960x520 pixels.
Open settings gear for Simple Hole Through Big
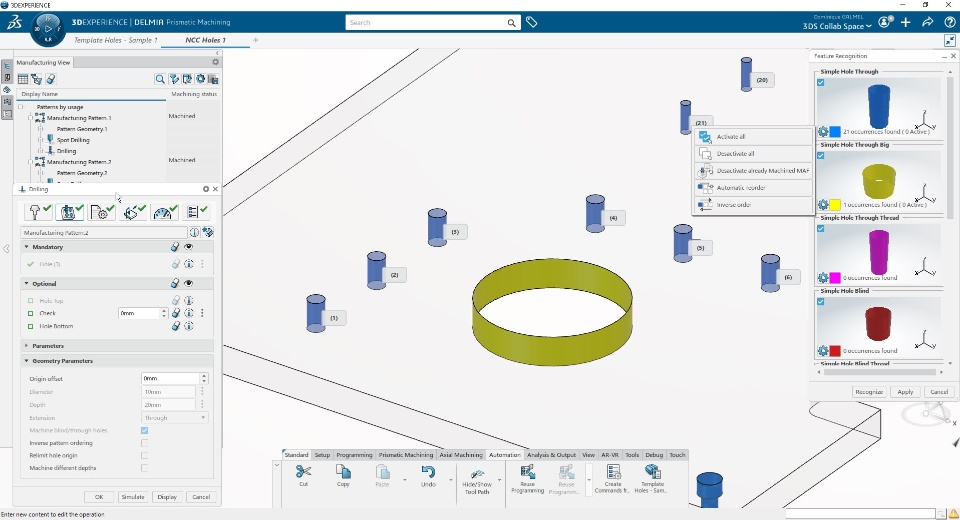(823, 205)
